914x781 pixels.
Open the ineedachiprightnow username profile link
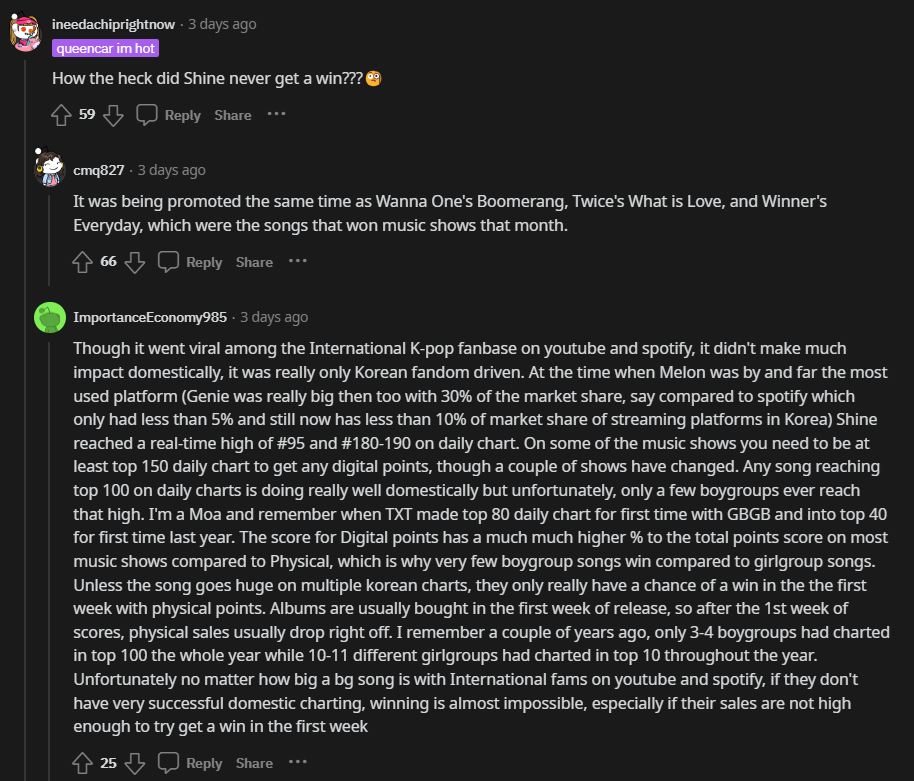coord(116,24)
